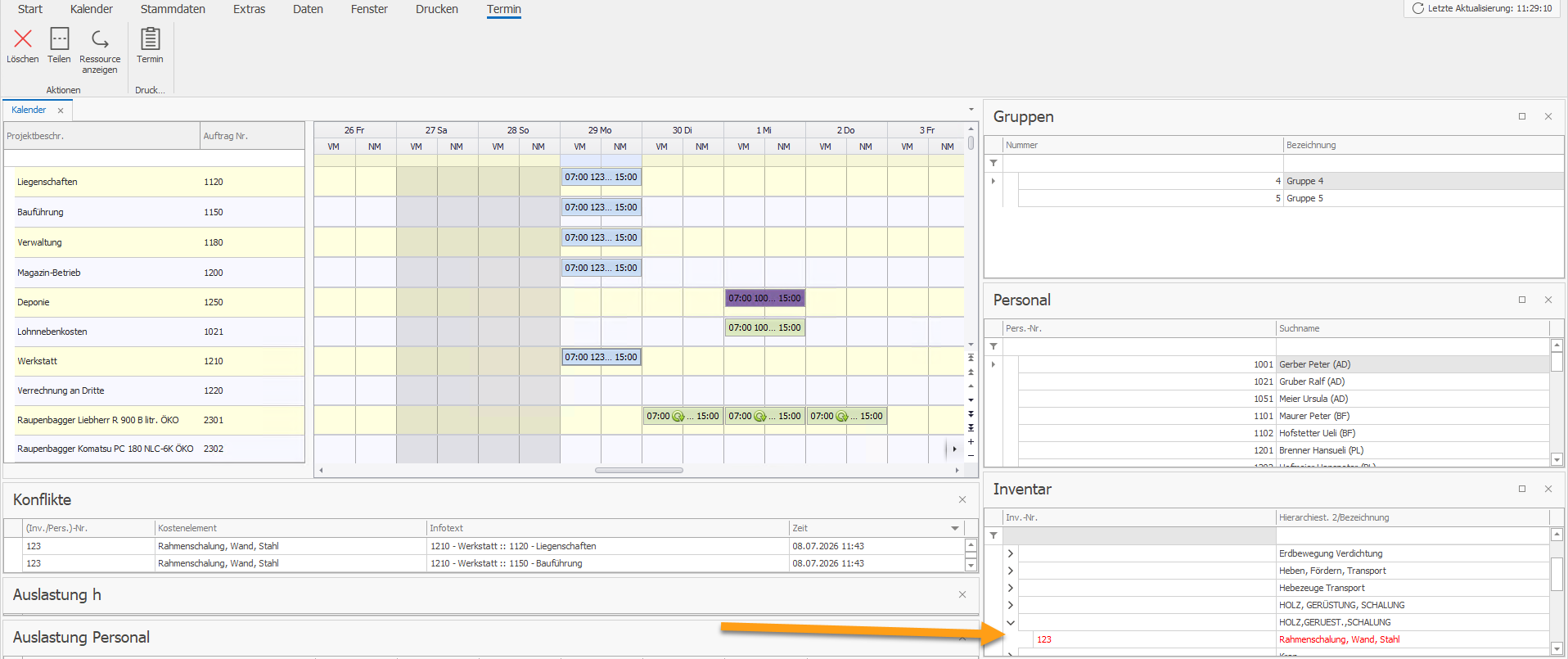Click Suchname filter field in Personal
Viewport: 1568px width, 659px height.
[1413, 346]
